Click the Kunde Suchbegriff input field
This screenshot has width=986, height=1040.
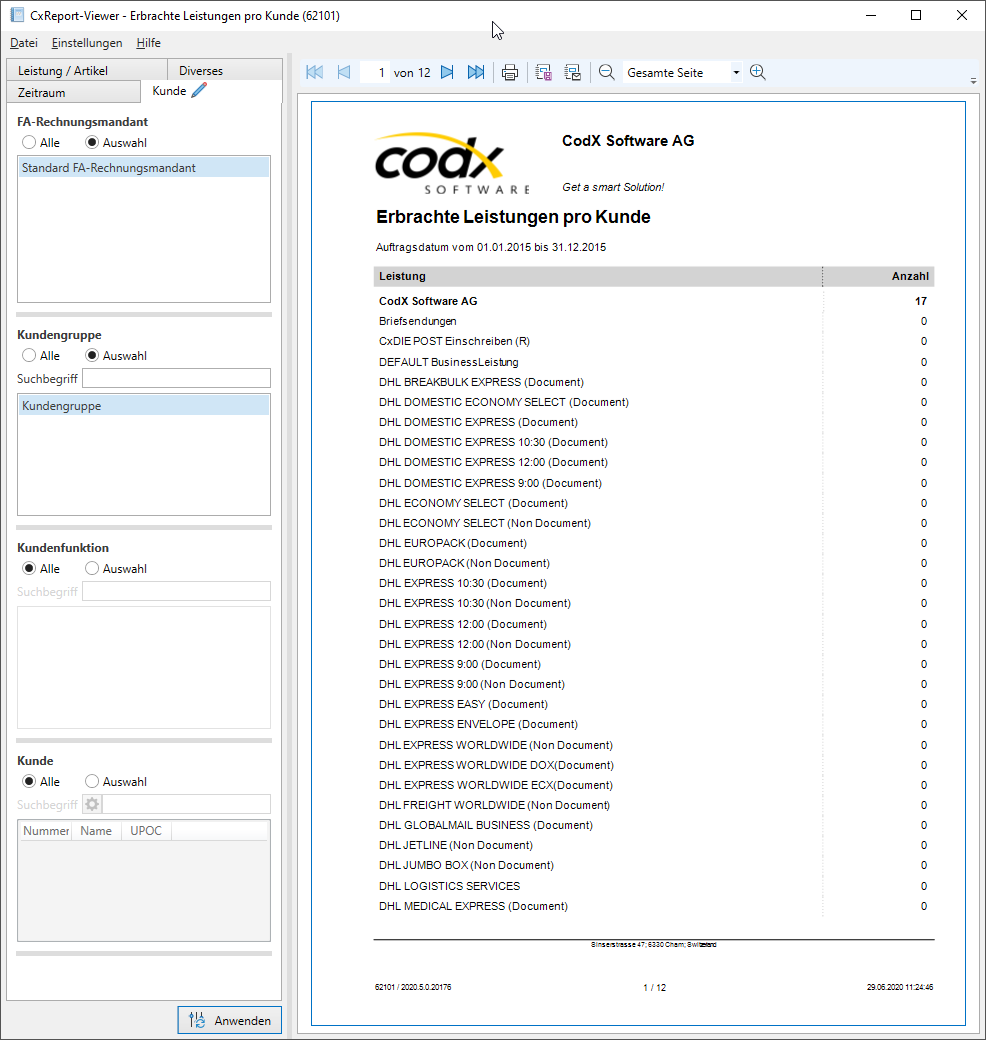point(186,804)
